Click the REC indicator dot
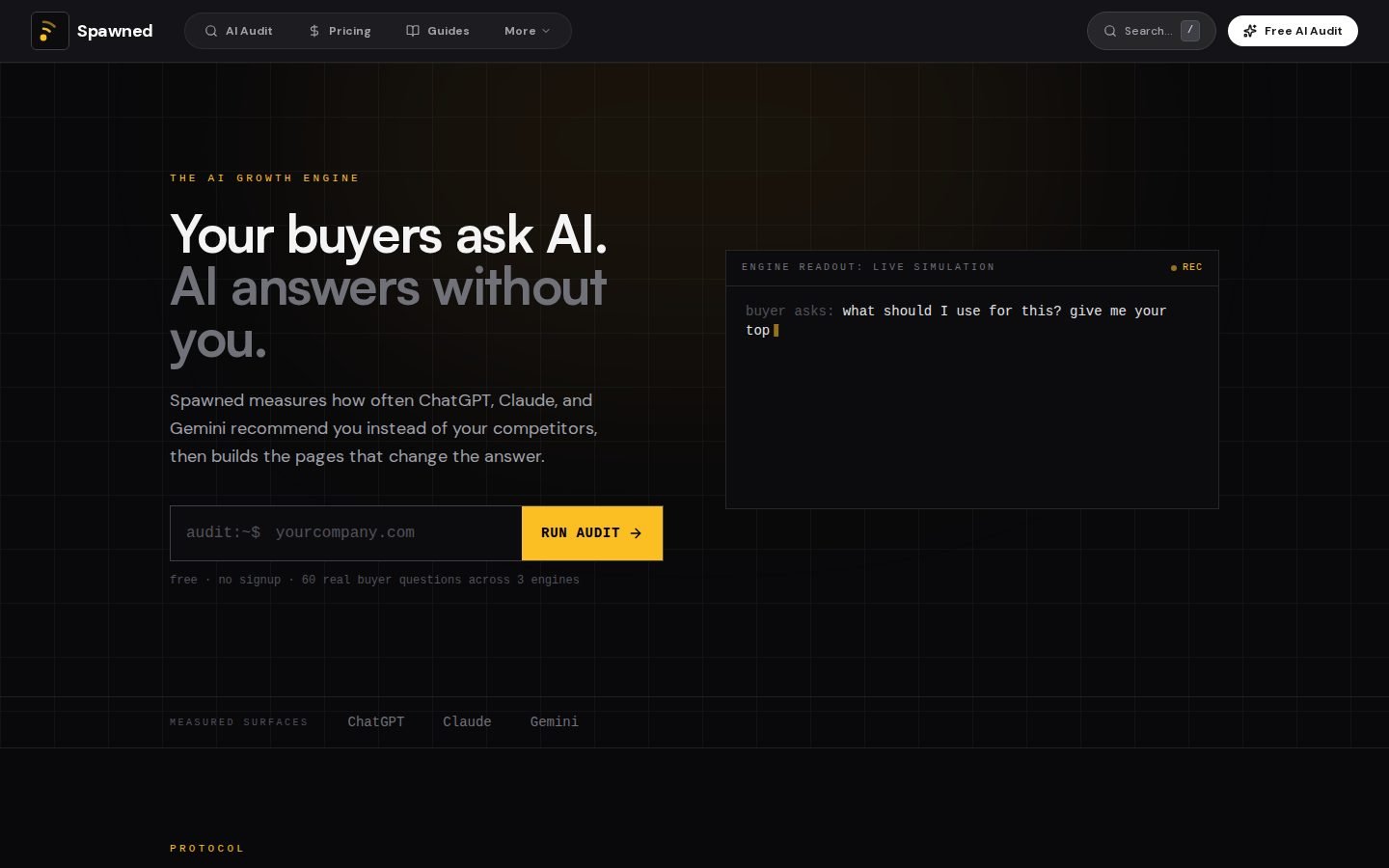The height and width of the screenshot is (868, 1389). [x=1174, y=268]
